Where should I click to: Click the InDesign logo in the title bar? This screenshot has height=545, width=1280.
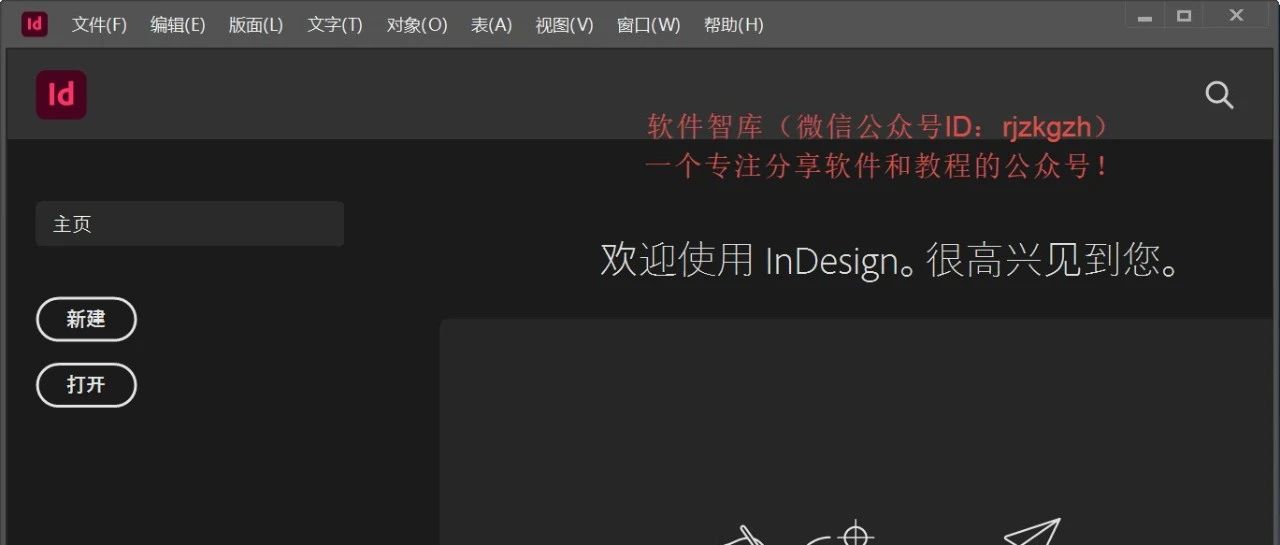pos(35,24)
